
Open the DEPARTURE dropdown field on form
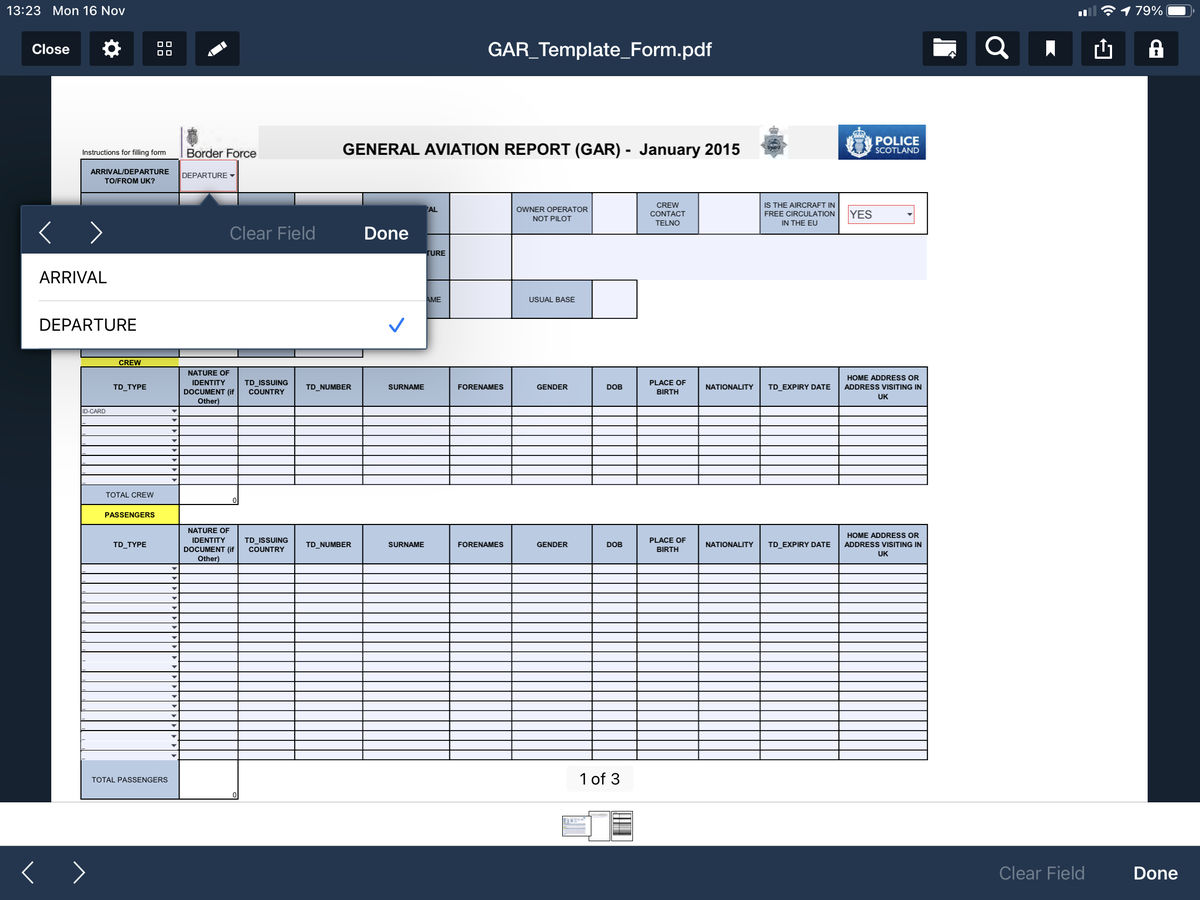click(x=209, y=176)
